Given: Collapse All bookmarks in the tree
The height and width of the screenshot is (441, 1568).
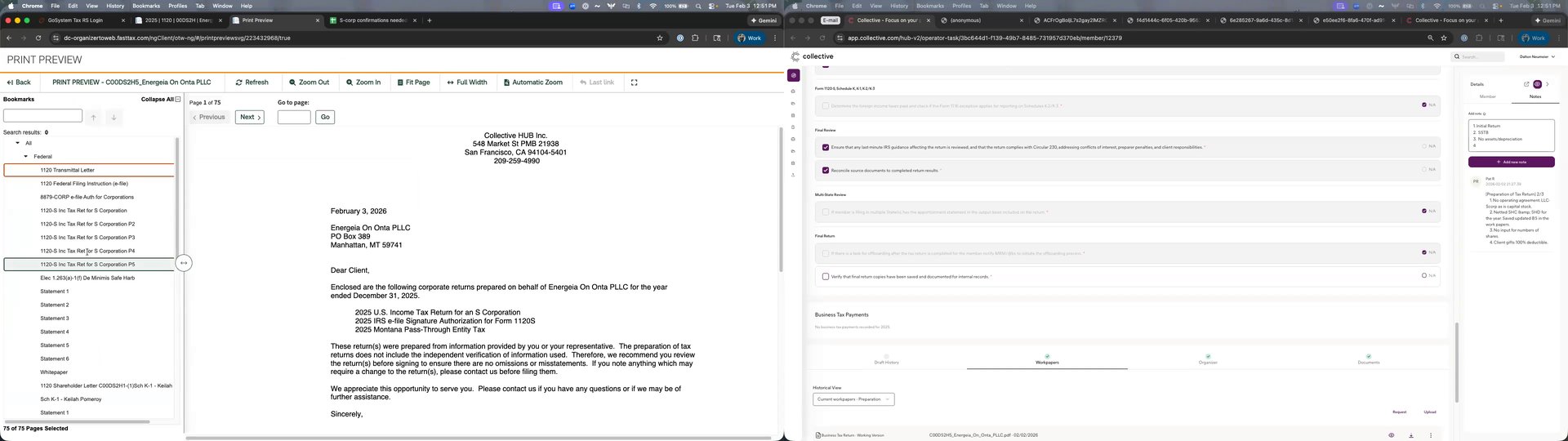Looking at the screenshot, I should [161, 100].
